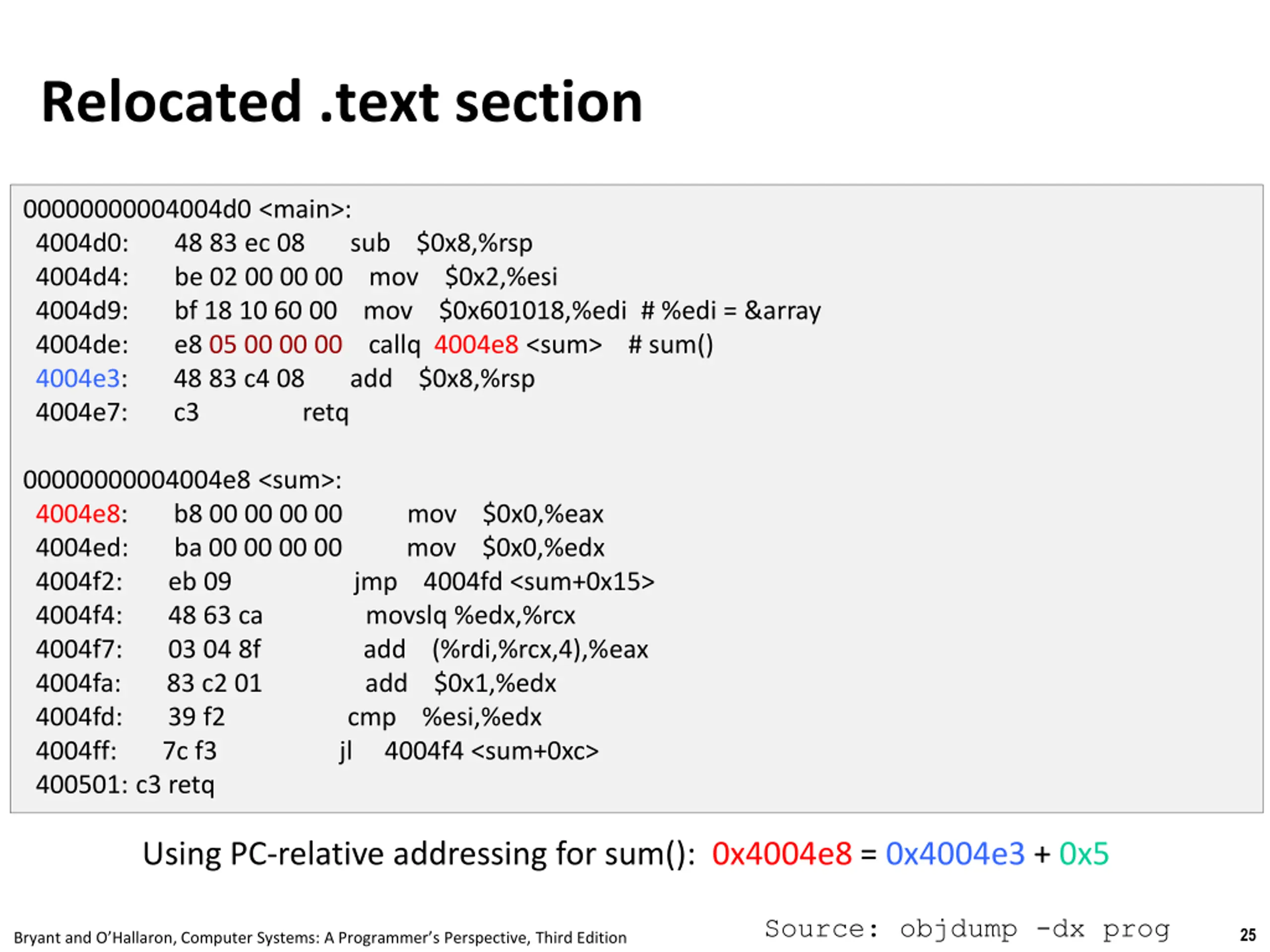Select the instruction "add $0x8,%rsp"
This screenshot has height=952, width=1270.
tap(442, 379)
